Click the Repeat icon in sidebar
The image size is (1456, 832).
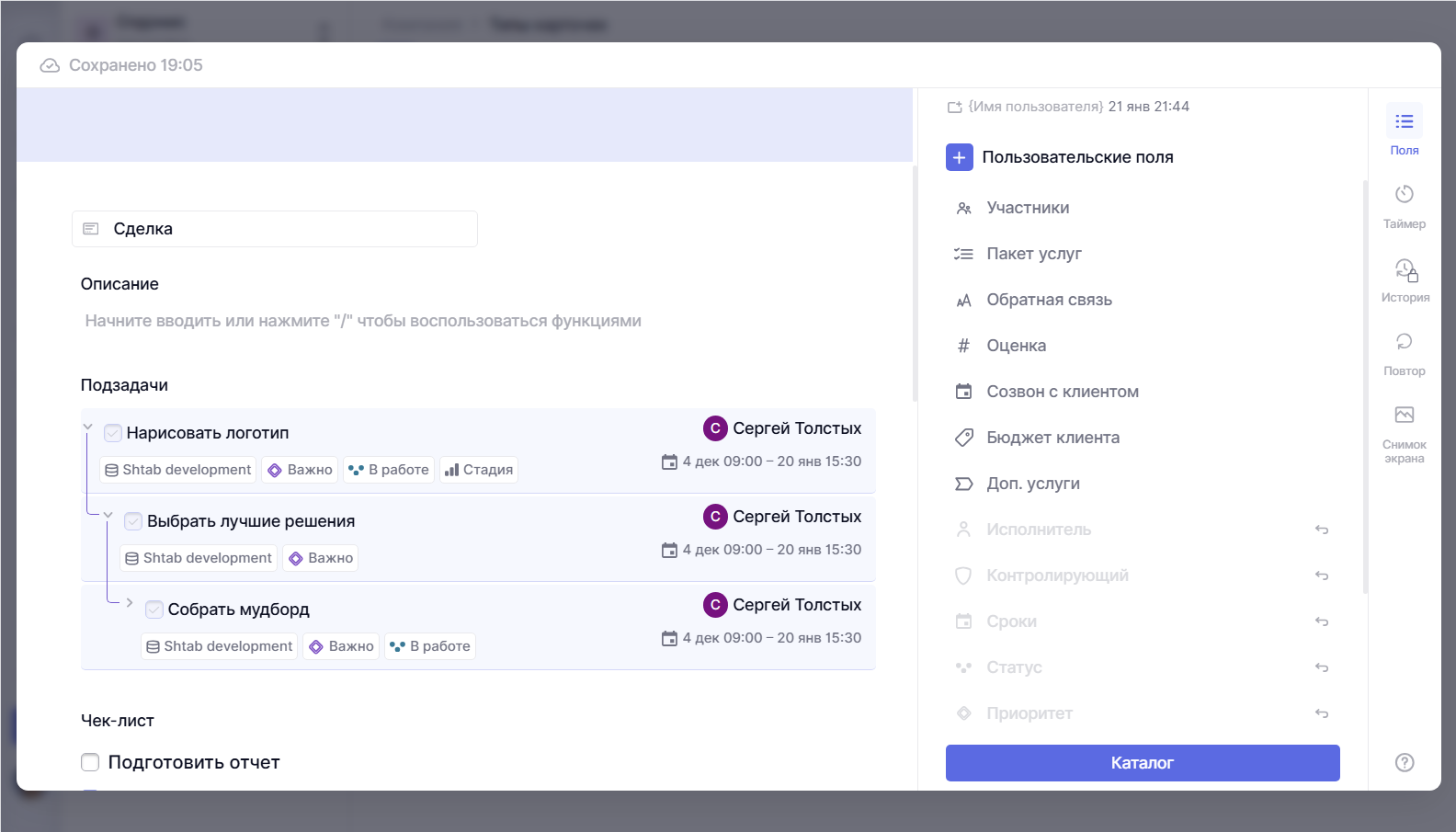pyautogui.click(x=1404, y=342)
